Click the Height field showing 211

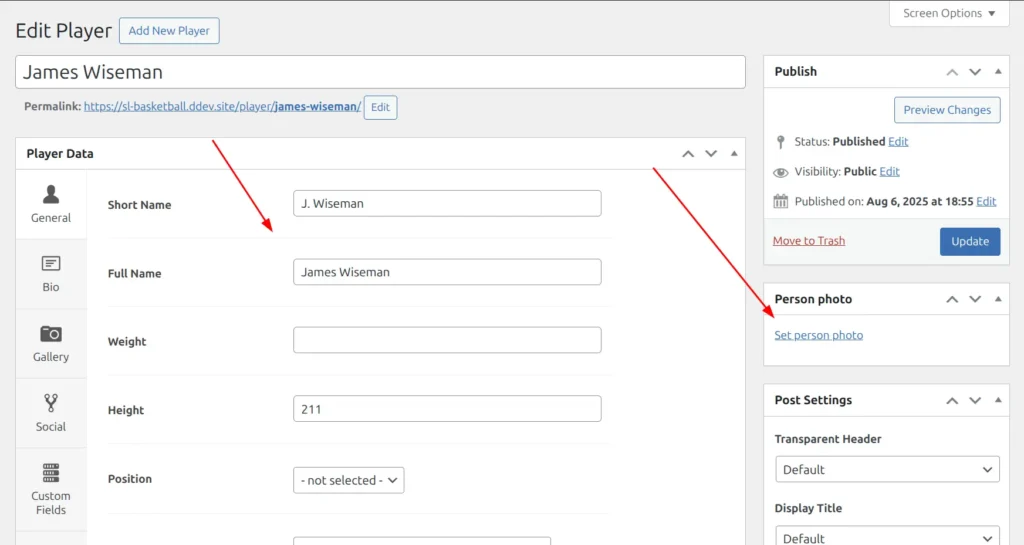click(x=447, y=409)
